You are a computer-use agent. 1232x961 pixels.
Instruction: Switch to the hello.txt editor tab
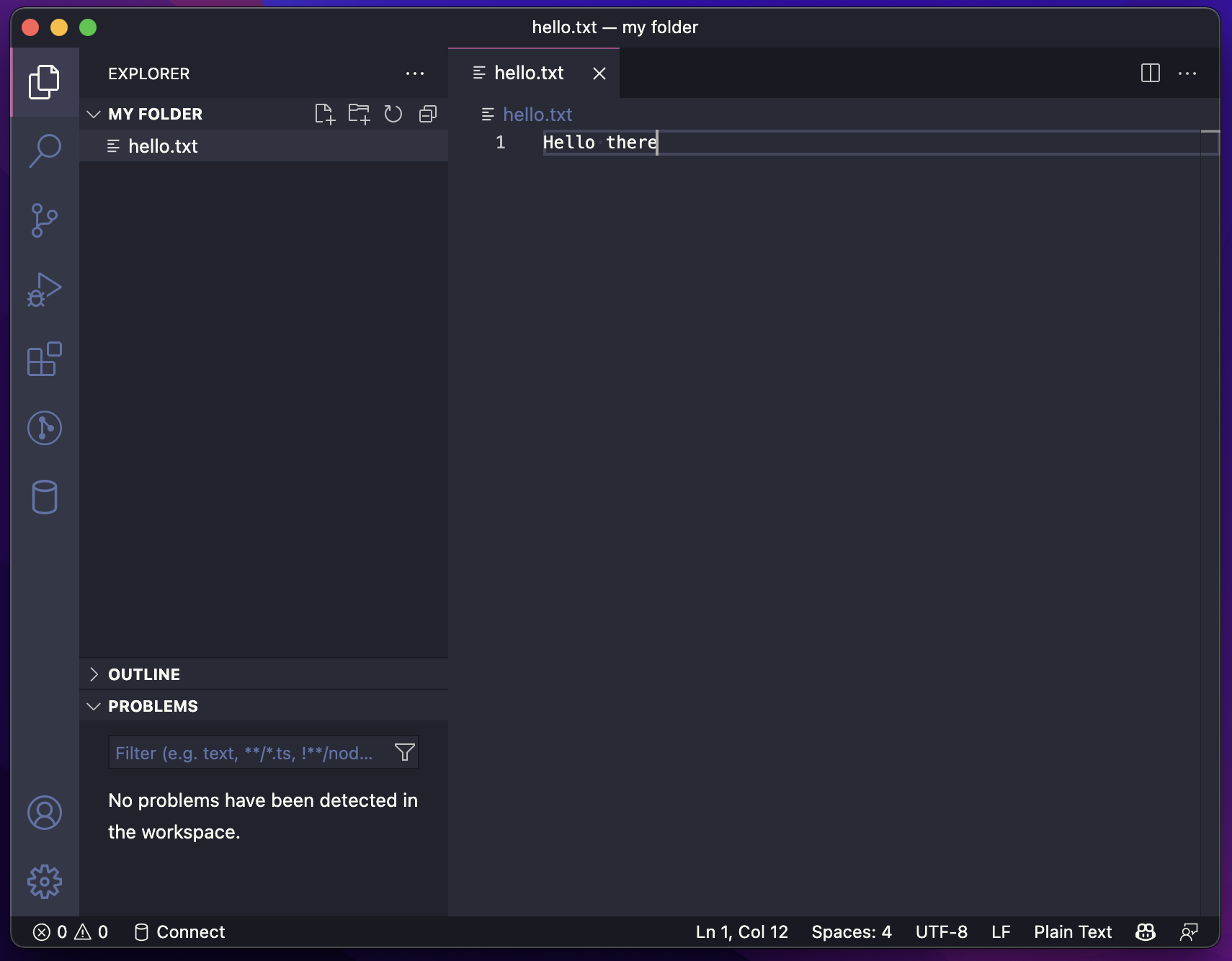point(534,73)
